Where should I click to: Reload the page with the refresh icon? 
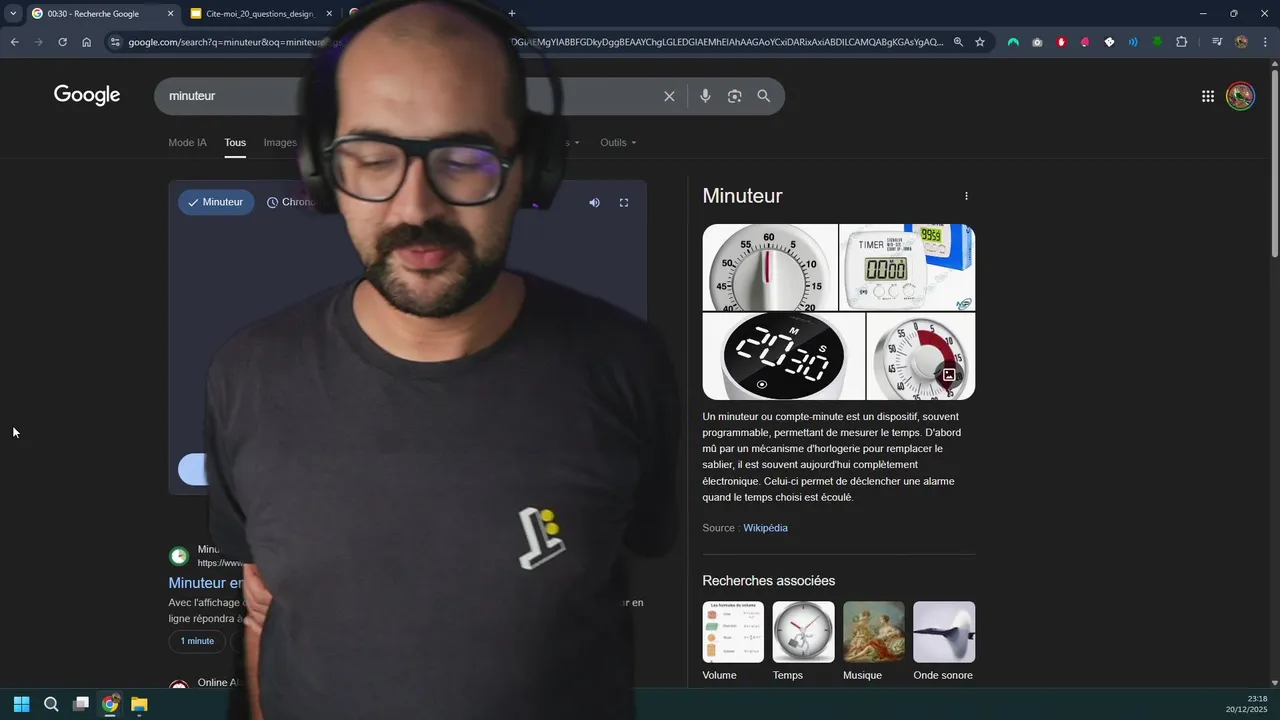pos(62,42)
